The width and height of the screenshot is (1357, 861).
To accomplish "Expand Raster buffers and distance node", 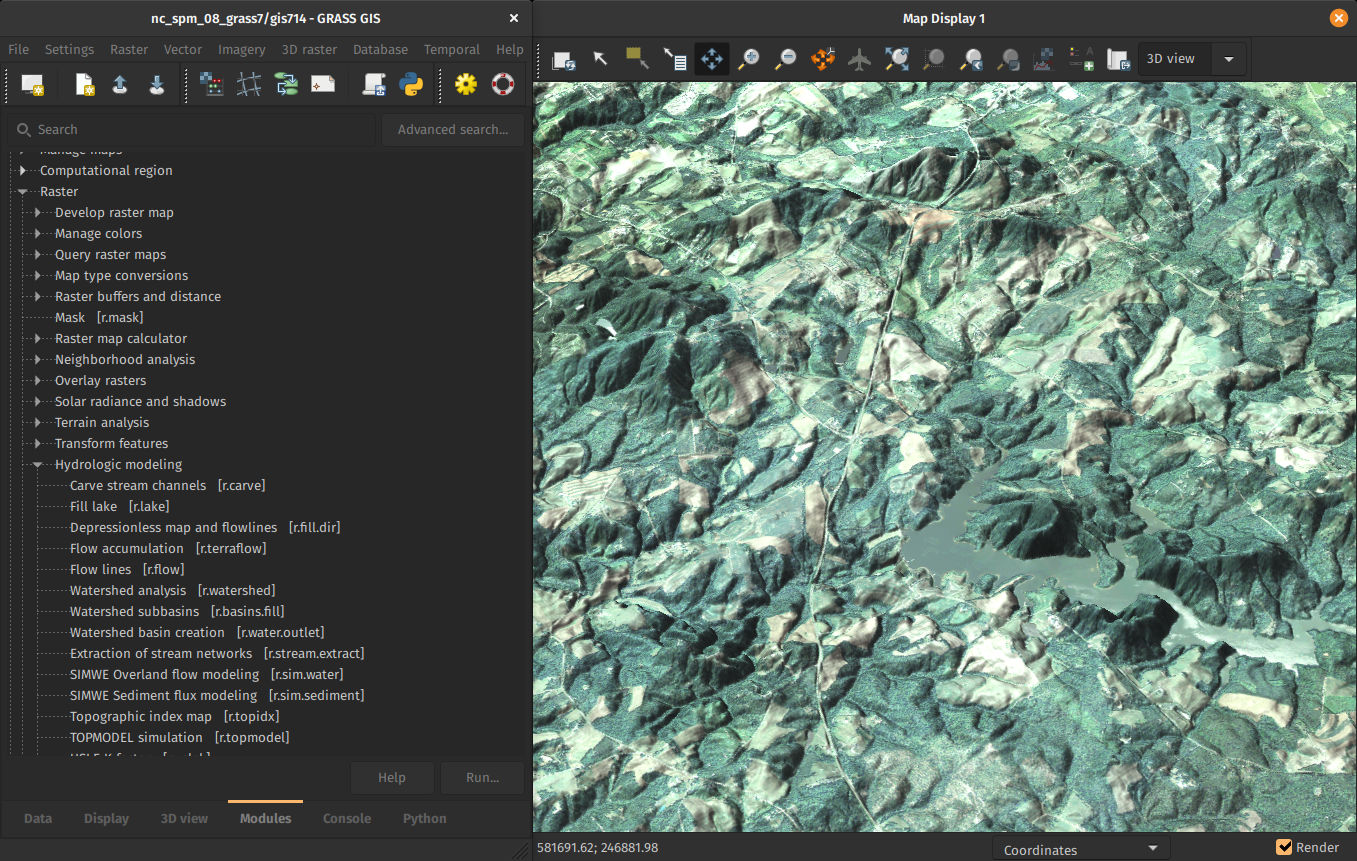I will 37,296.
